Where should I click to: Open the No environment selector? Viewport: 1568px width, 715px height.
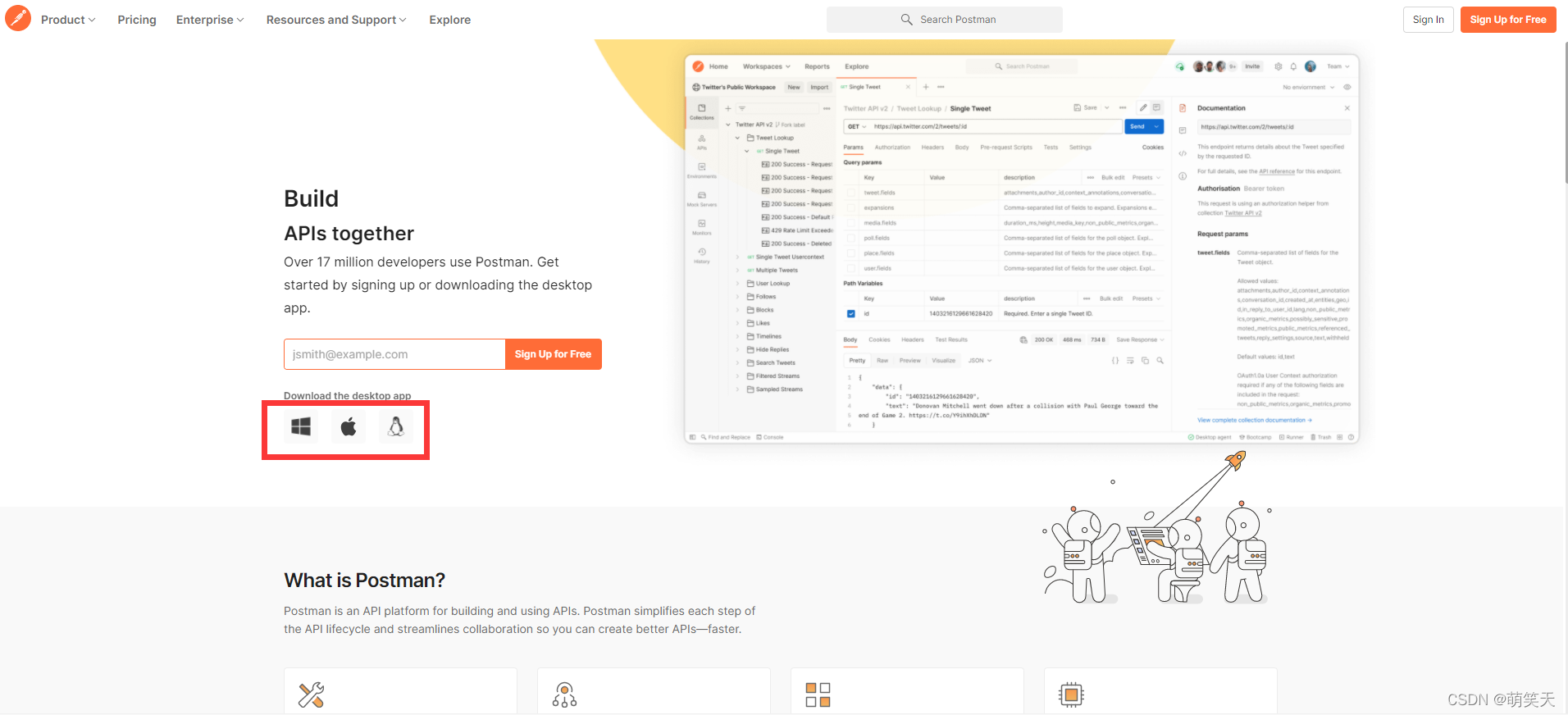click(1309, 87)
